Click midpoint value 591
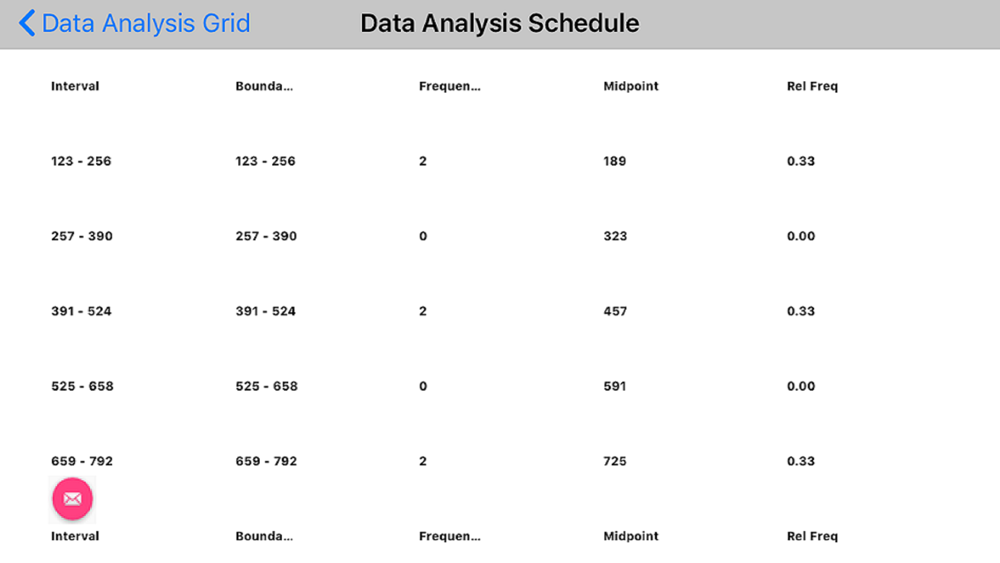The width and height of the screenshot is (1000, 563). tap(615, 386)
